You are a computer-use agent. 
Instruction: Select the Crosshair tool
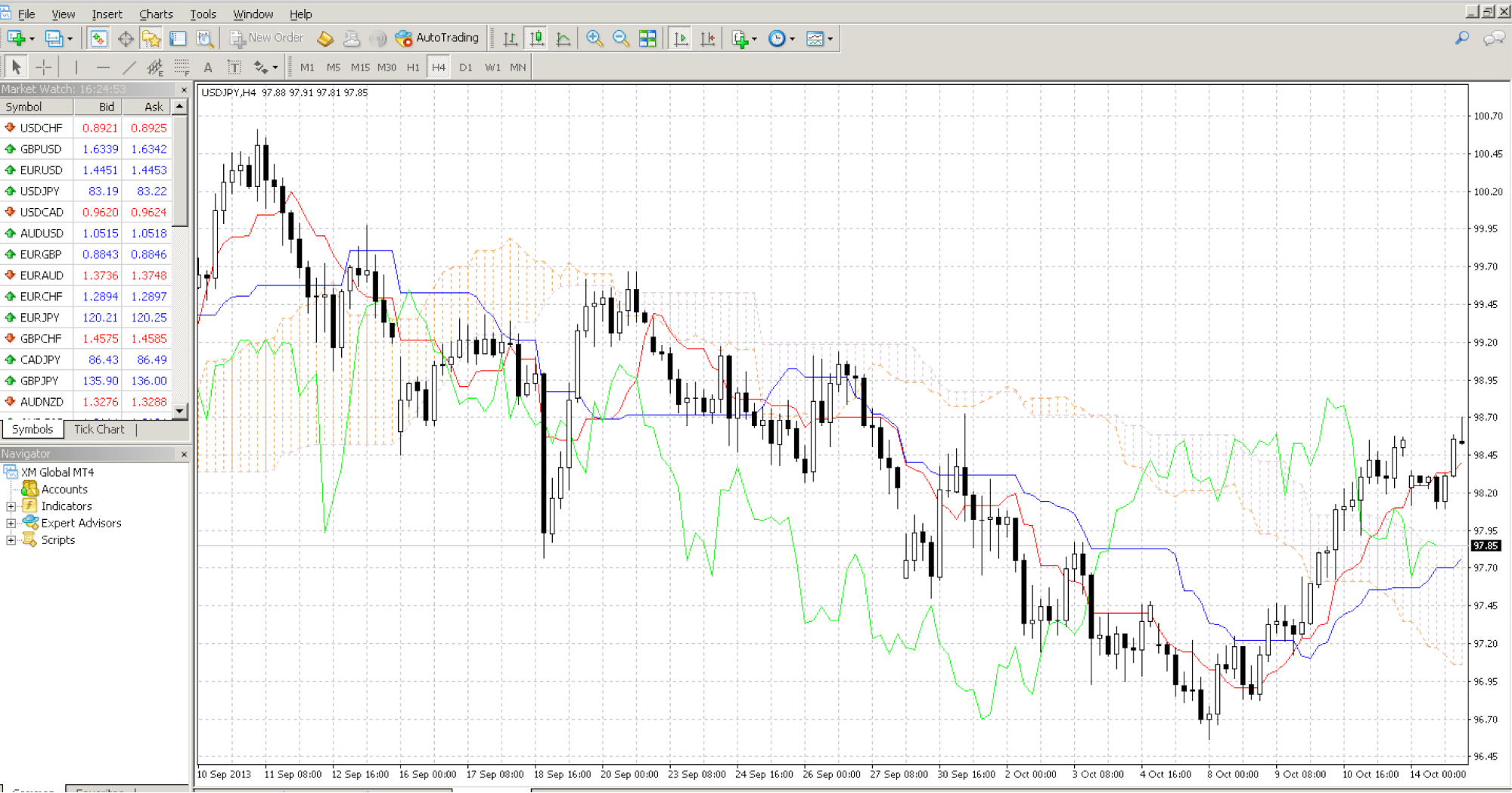coord(44,67)
